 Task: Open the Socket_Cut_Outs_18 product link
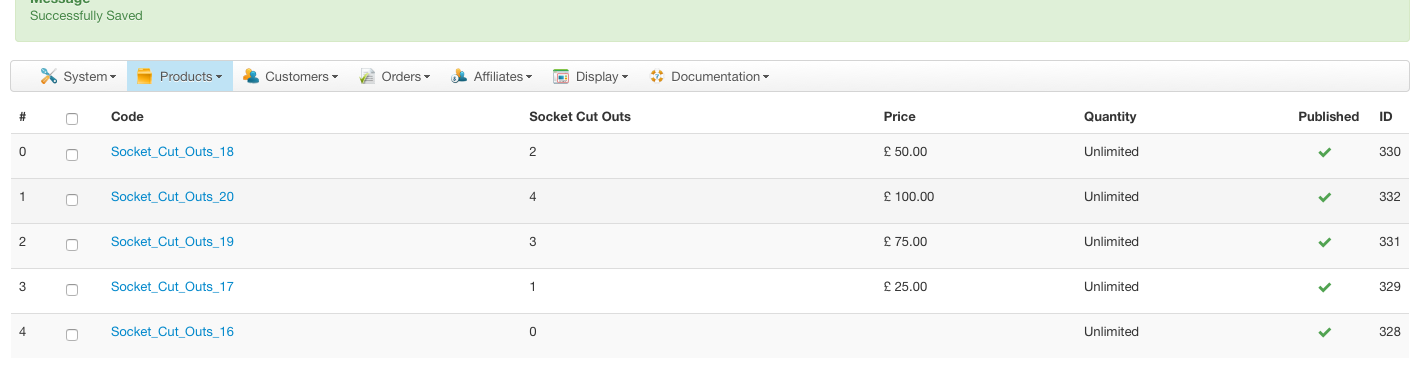[172, 152]
